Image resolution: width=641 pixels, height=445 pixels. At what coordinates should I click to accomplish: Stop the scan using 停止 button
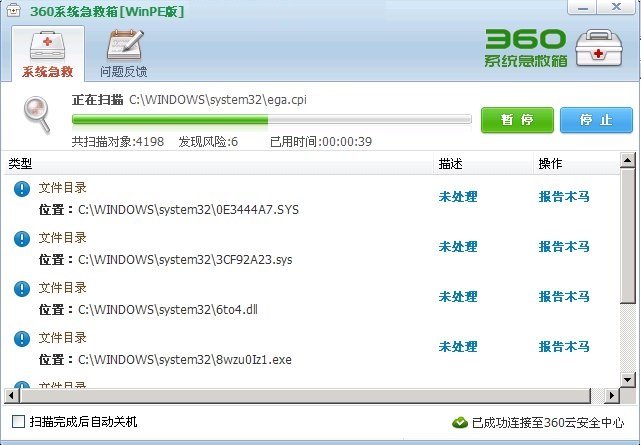tap(596, 120)
